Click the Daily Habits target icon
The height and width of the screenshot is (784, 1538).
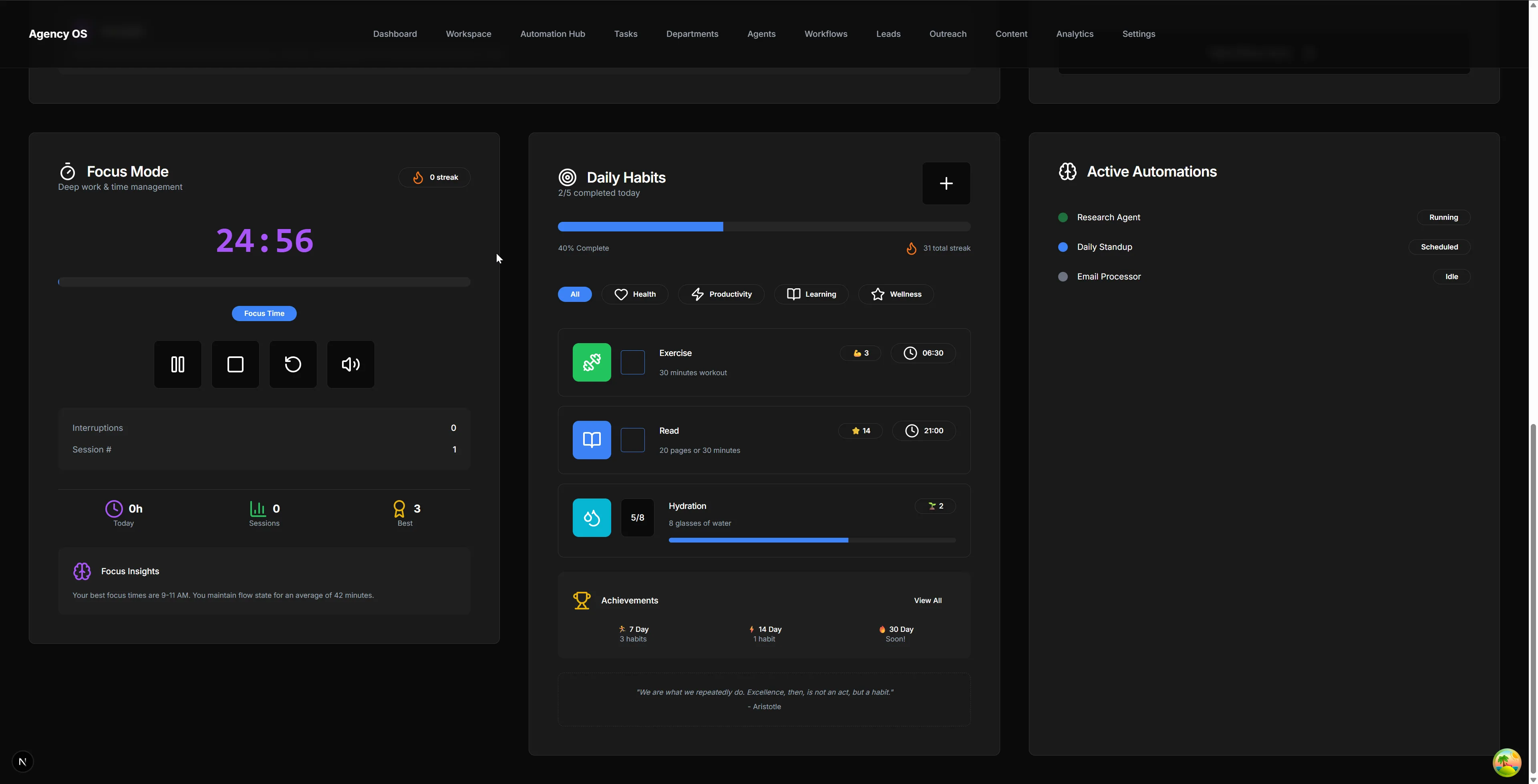[567, 177]
